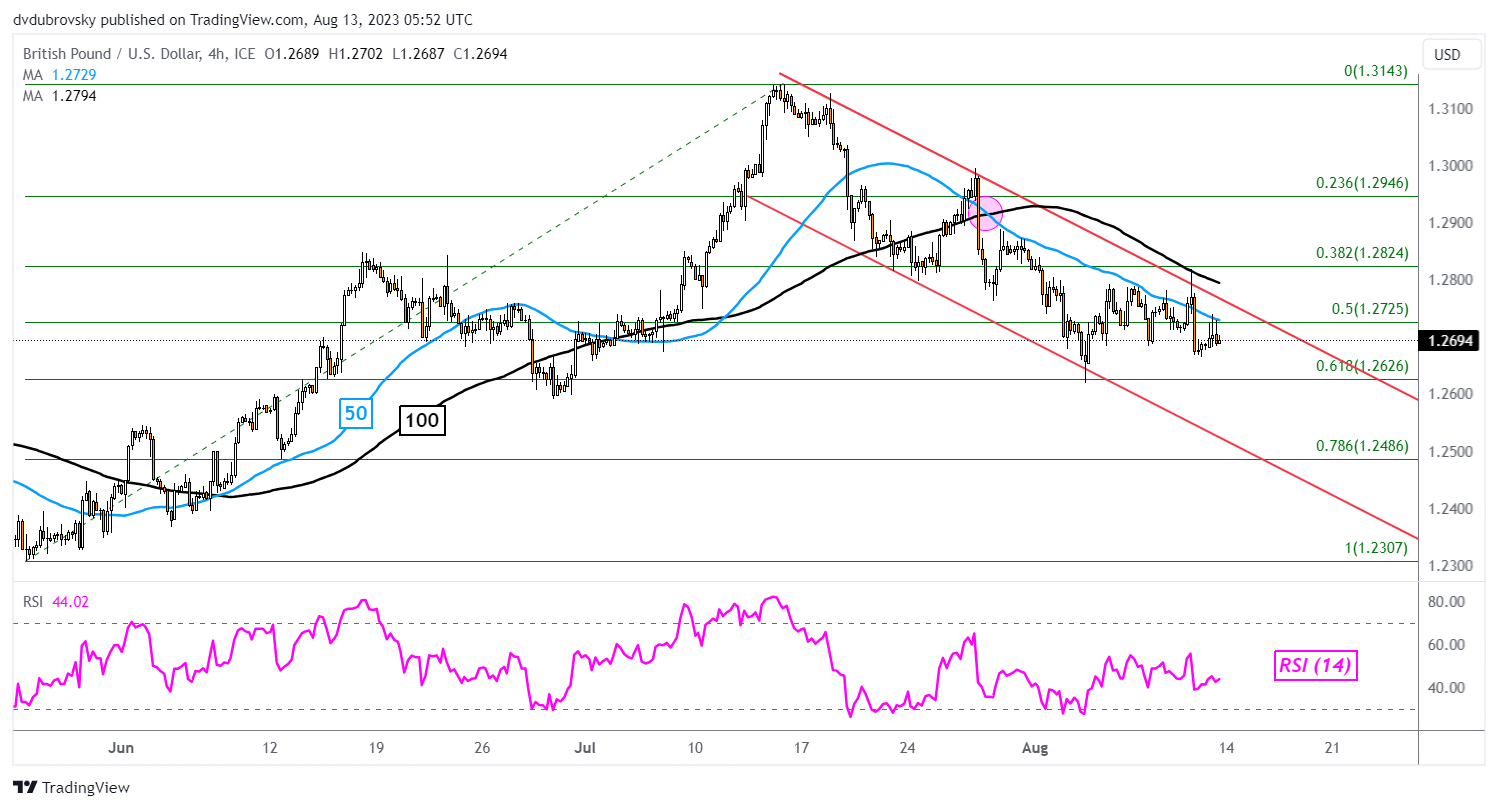Image resolution: width=1498 pixels, height=809 pixels.
Task: Click the pink RSI (14) label box
Action: [x=1318, y=665]
